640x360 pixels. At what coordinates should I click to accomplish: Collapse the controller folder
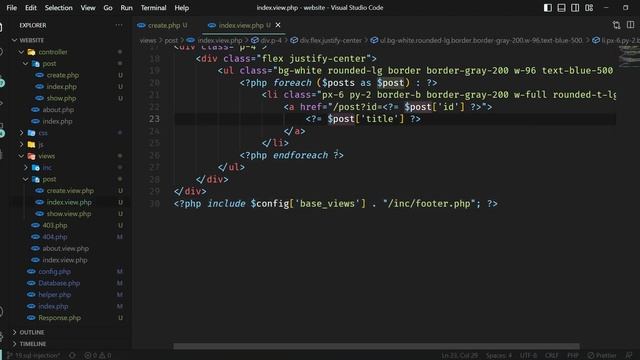click(21, 52)
